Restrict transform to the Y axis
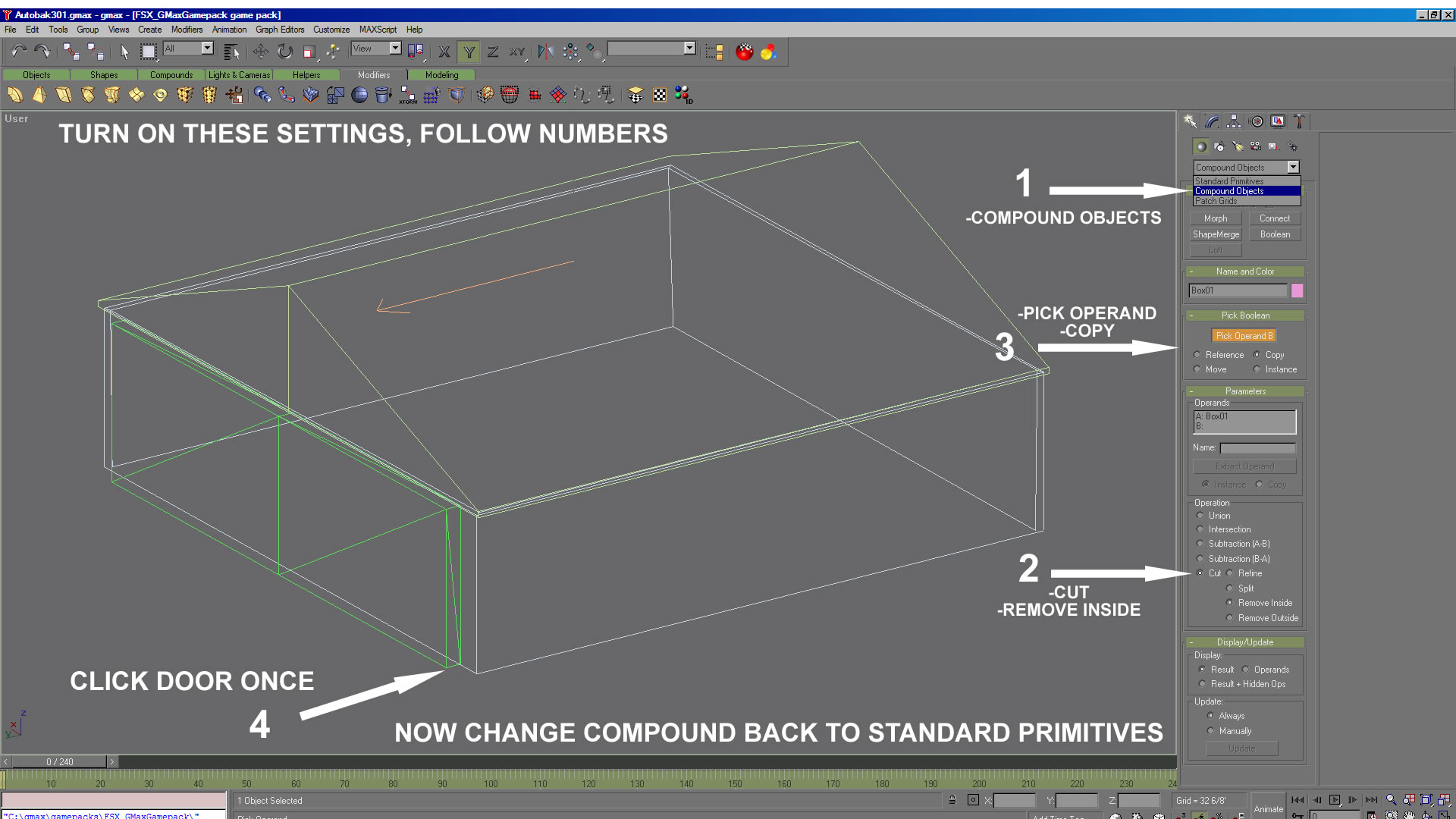1456x819 pixels. pyautogui.click(x=469, y=52)
